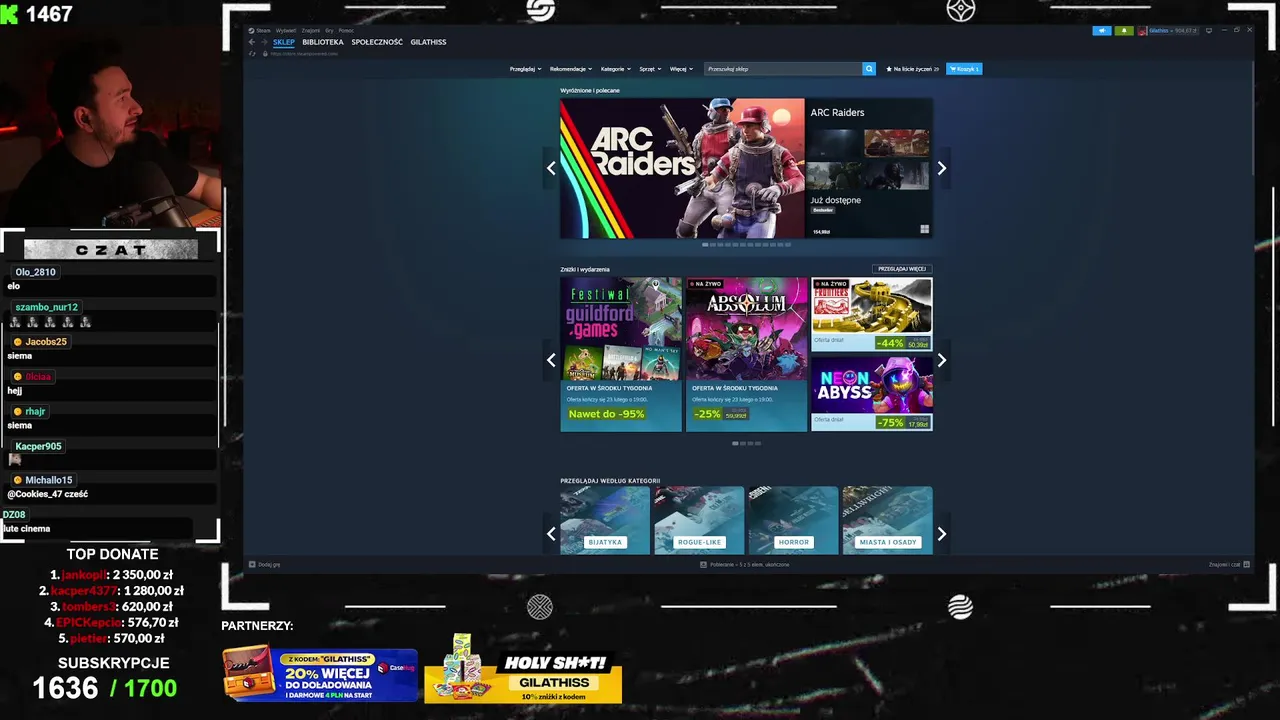Open the Gilathiss account balance dropdown
The image size is (1280, 720).
click(1174, 31)
